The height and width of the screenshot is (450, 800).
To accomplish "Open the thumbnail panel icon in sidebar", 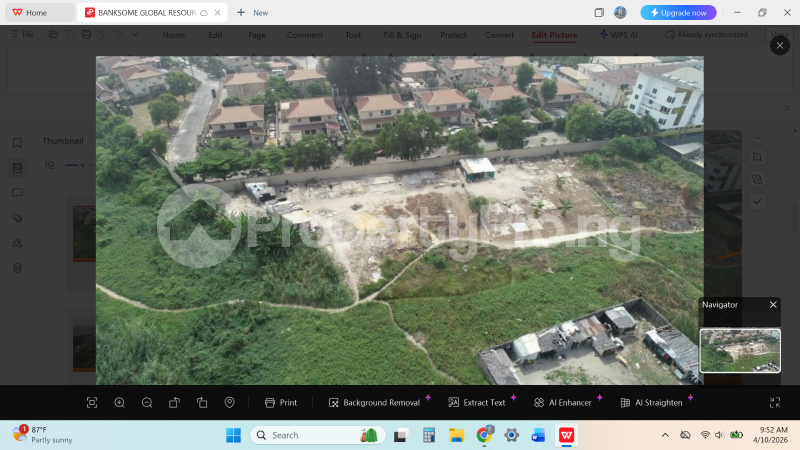I will point(17,168).
